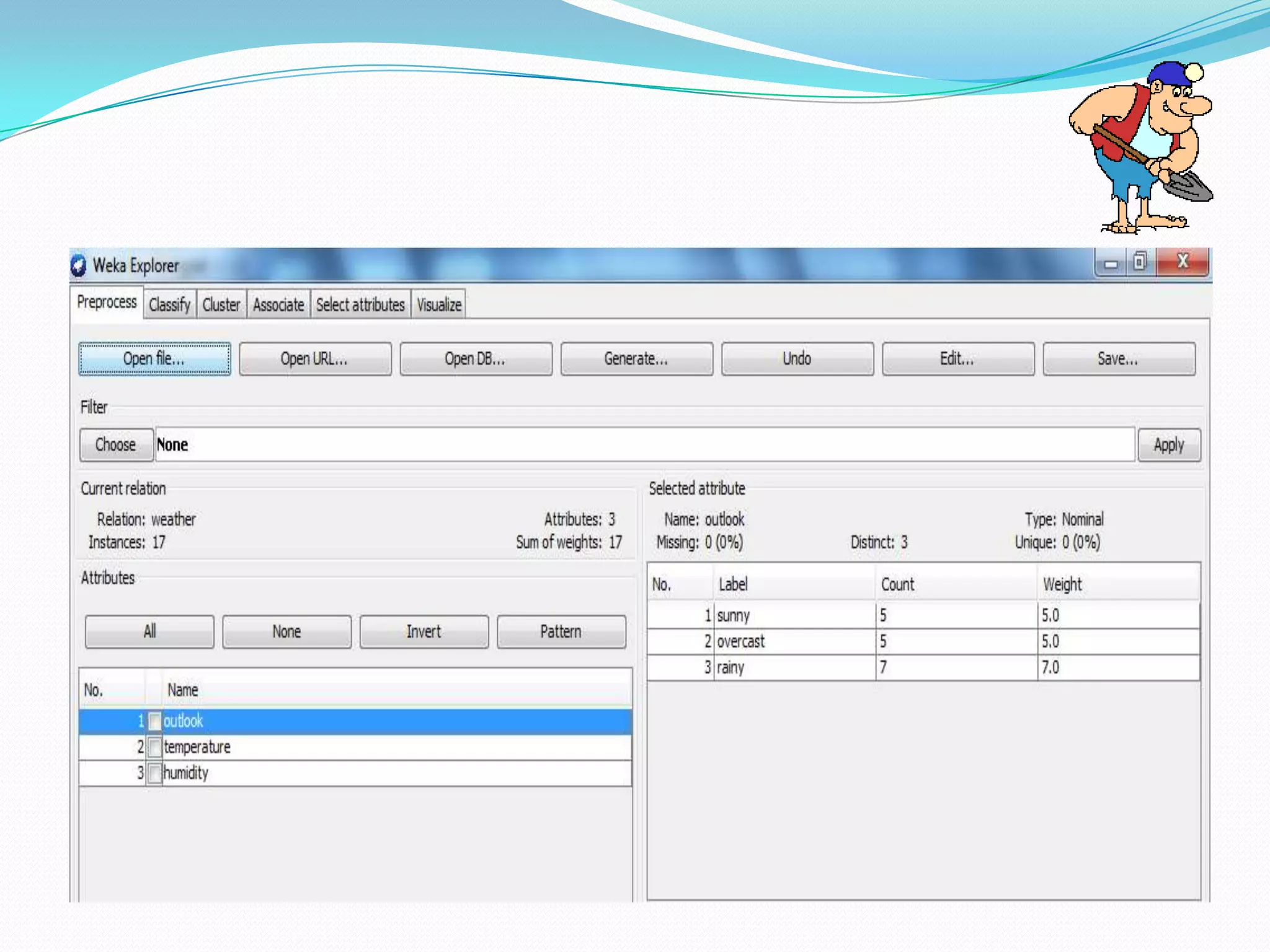
Task: Check the temperature attribute checkbox
Action: pos(155,747)
